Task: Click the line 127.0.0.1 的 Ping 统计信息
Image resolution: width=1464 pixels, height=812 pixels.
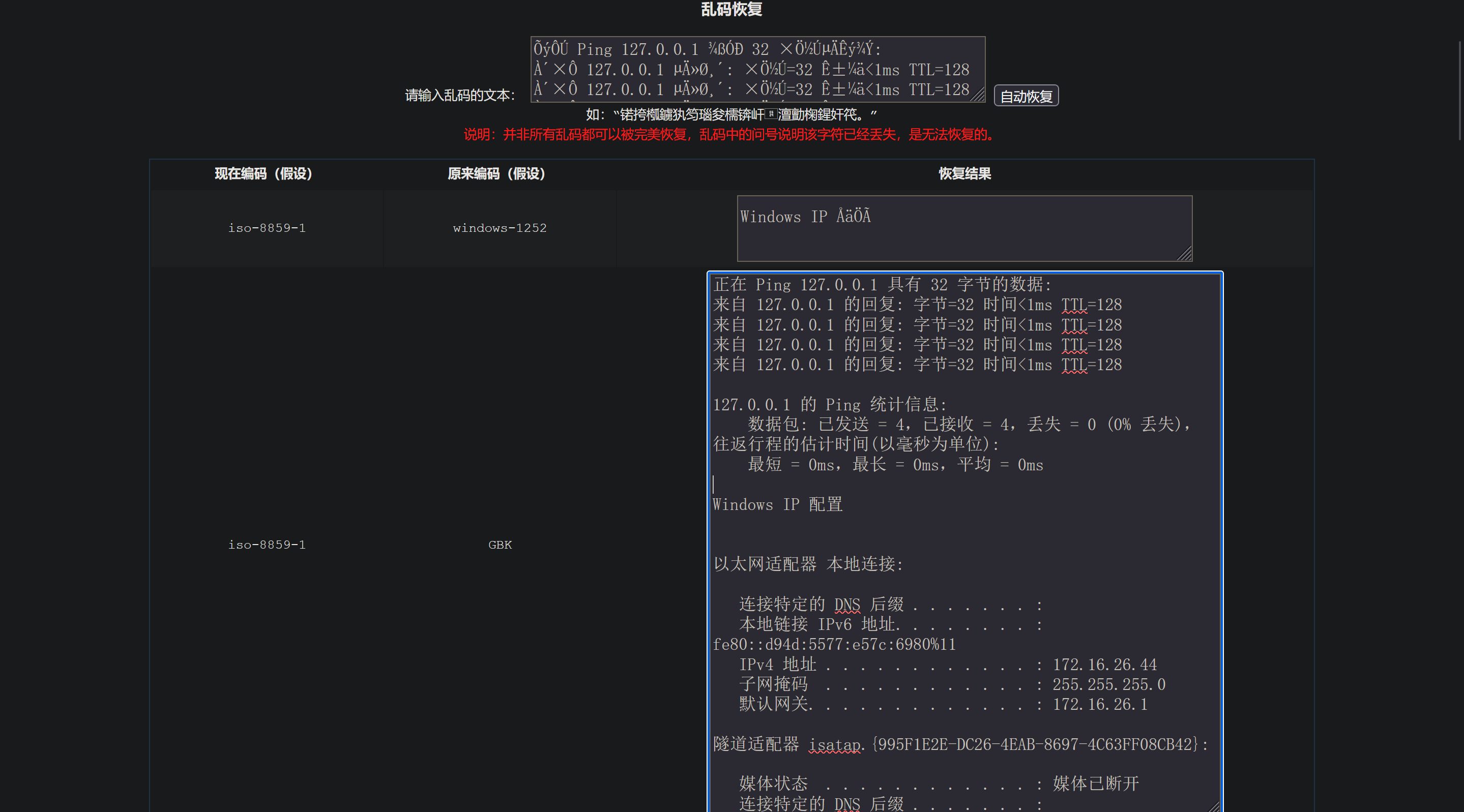Action: [830, 405]
